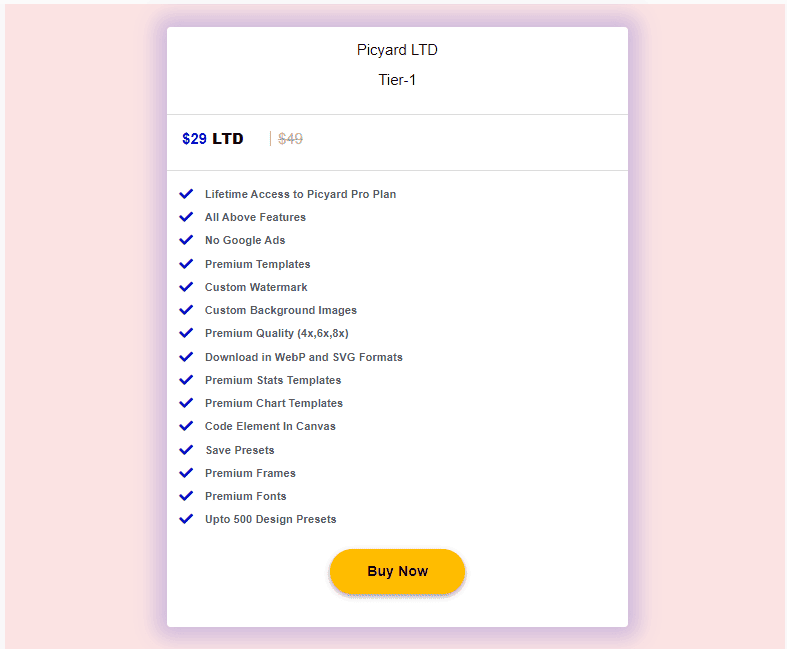Click checkmark beside No Google Ads
This screenshot has width=787, height=649.
pyautogui.click(x=186, y=240)
